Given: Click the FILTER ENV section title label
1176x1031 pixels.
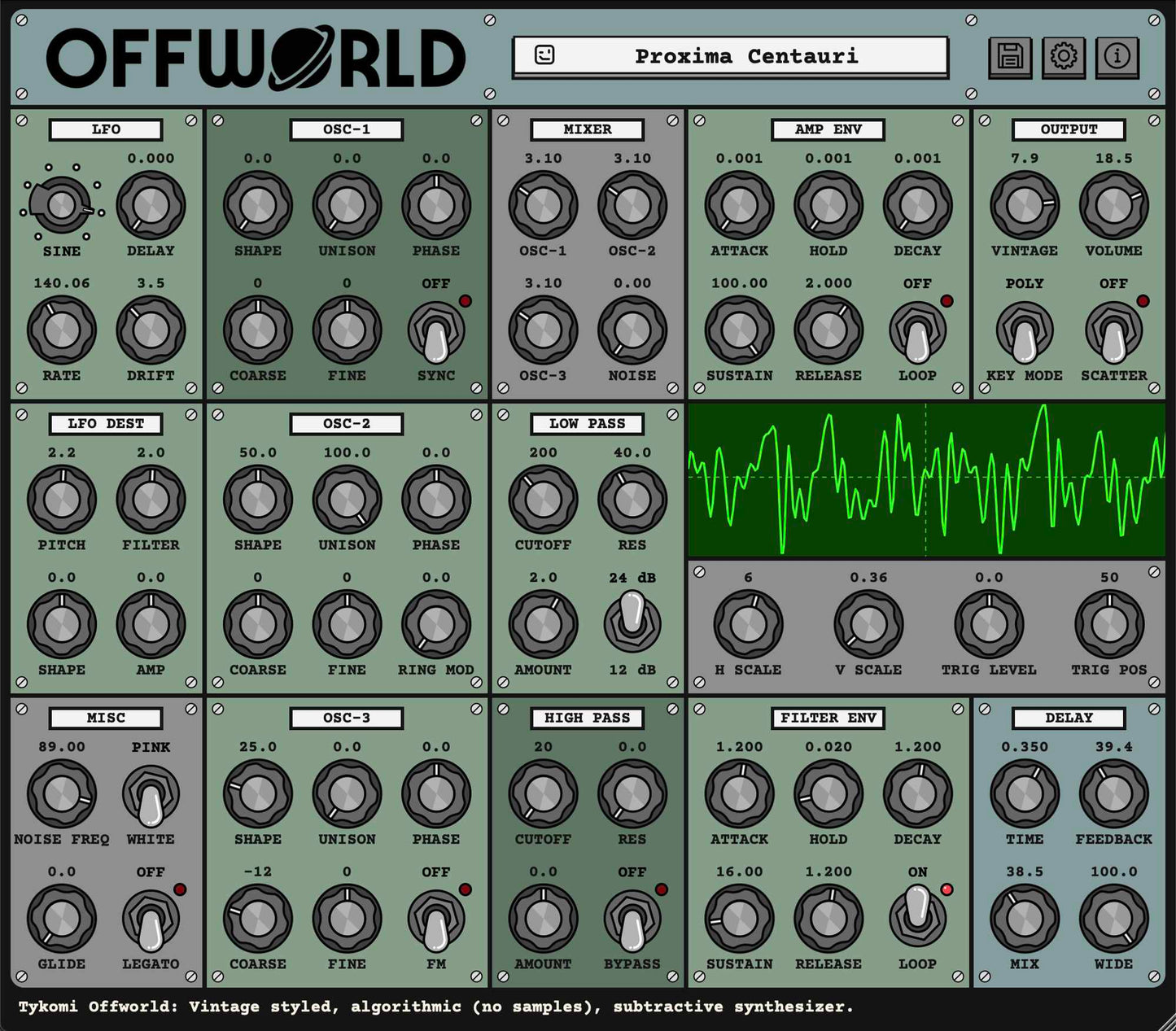Looking at the screenshot, I should 828,719.
